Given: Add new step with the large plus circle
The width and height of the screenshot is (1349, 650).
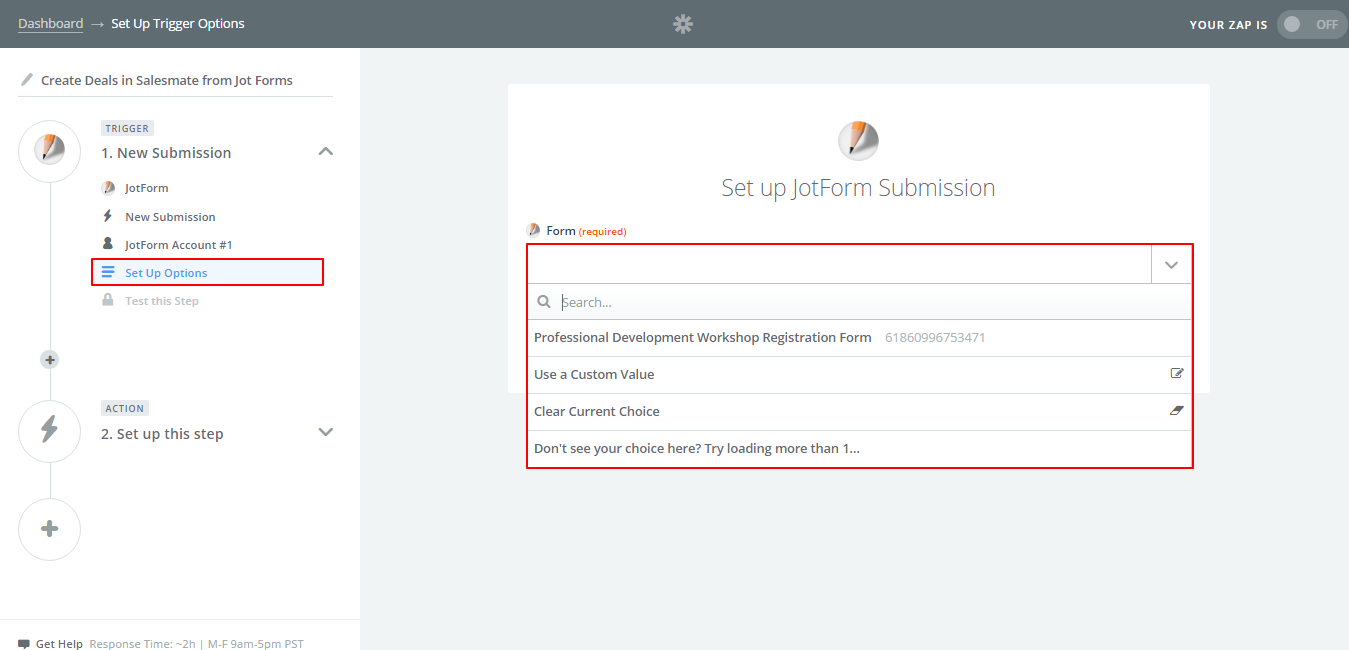Looking at the screenshot, I should (x=49, y=529).
